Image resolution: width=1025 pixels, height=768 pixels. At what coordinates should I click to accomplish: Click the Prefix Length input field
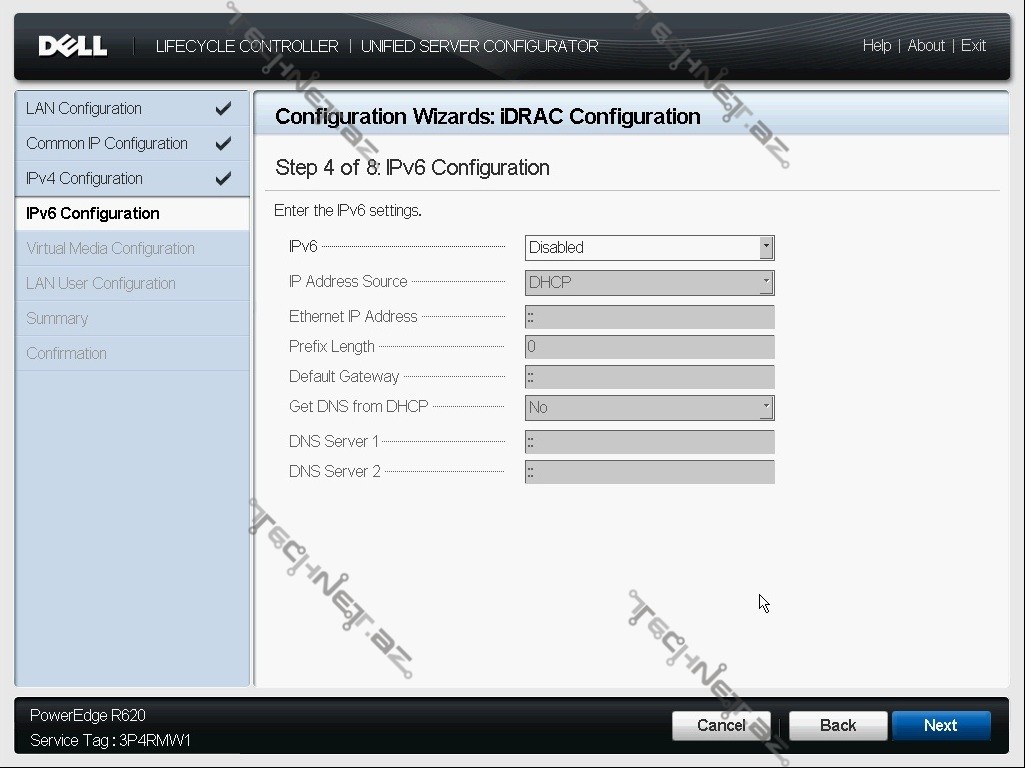[x=649, y=347]
